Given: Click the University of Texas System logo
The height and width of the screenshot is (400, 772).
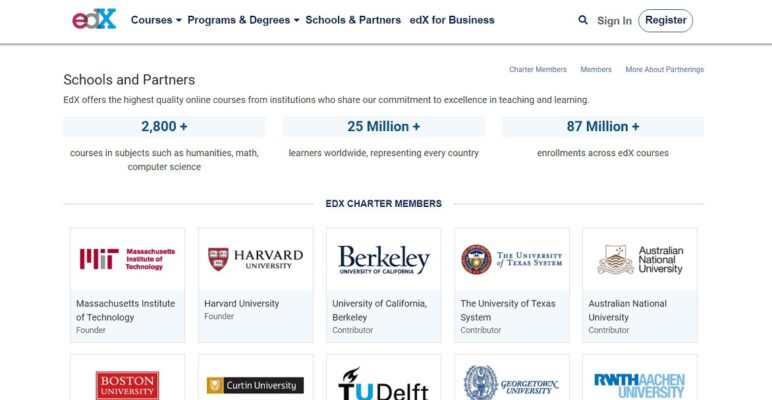Looking at the screenshot, I should pyautogui.click(x=511, y=260).
